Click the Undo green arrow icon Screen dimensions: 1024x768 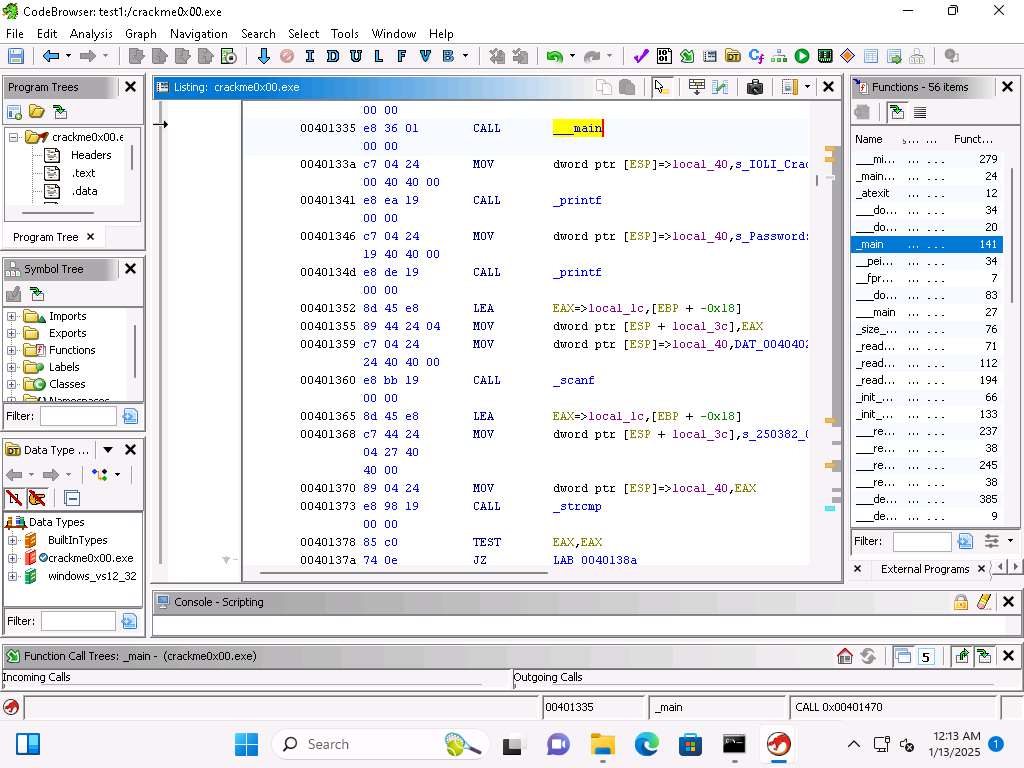(554, 56)
